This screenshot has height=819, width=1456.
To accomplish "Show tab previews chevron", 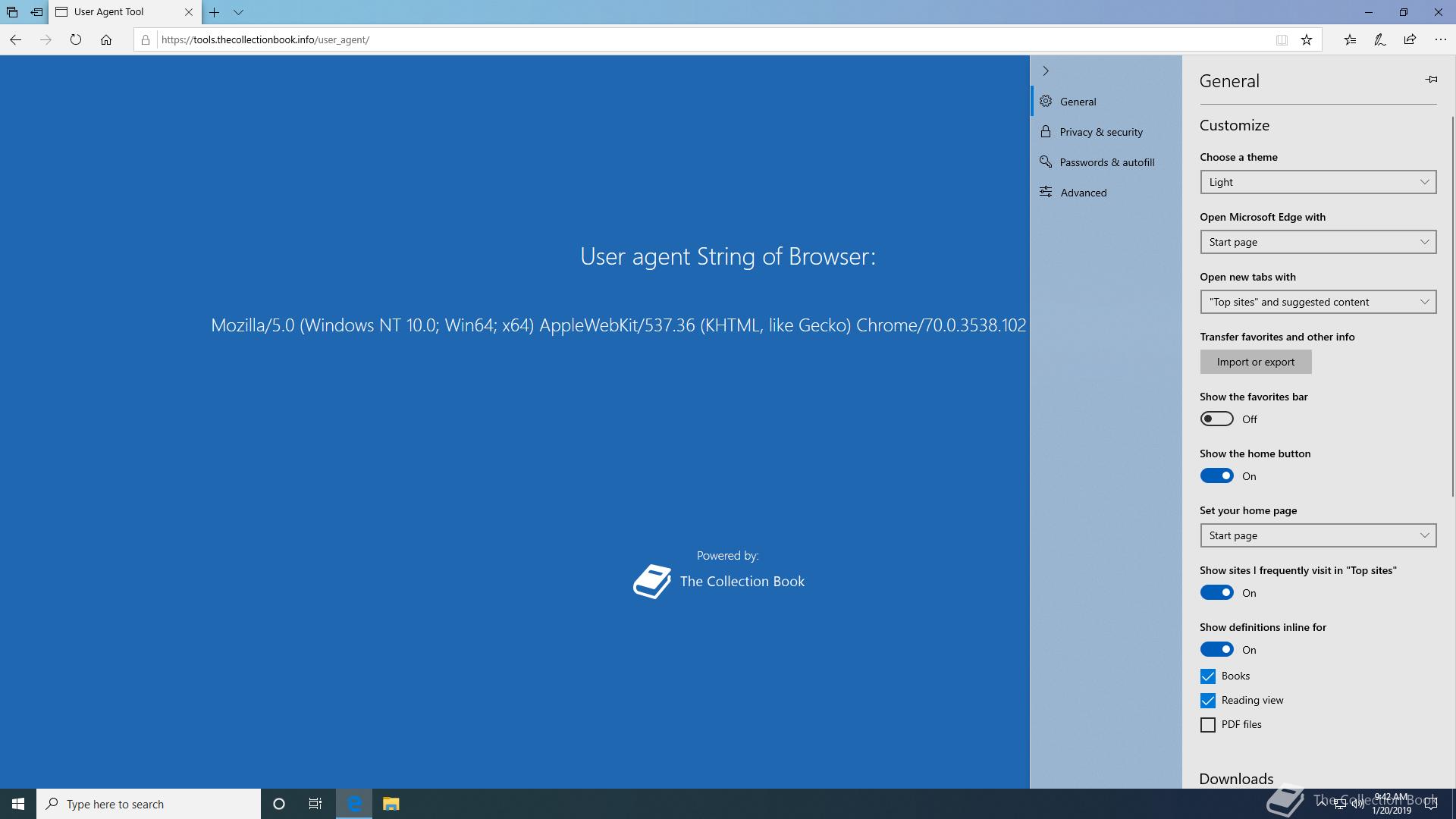I will tap(238, 12).
